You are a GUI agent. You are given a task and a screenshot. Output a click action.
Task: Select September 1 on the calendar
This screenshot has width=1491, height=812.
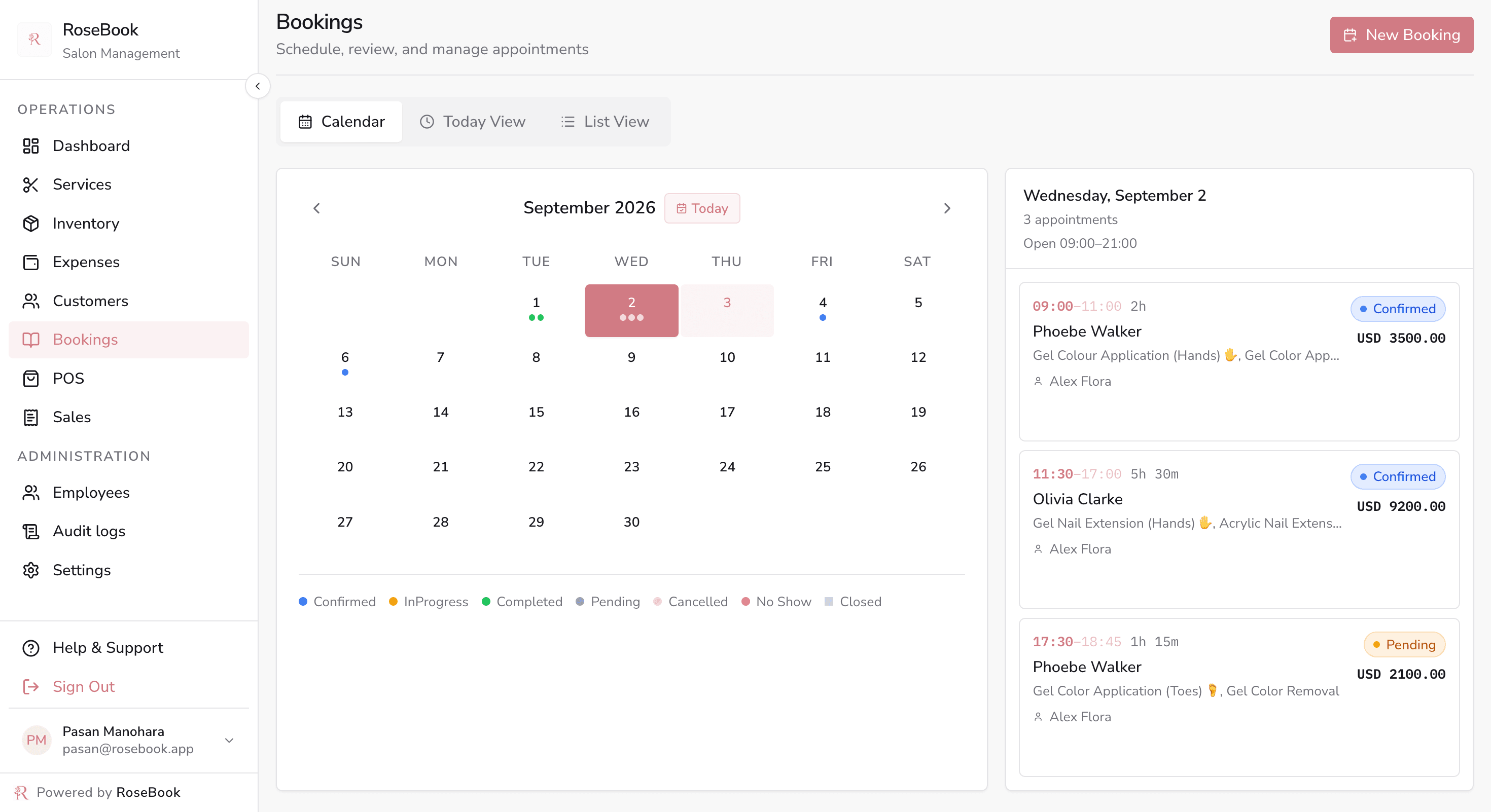point(536,311)
